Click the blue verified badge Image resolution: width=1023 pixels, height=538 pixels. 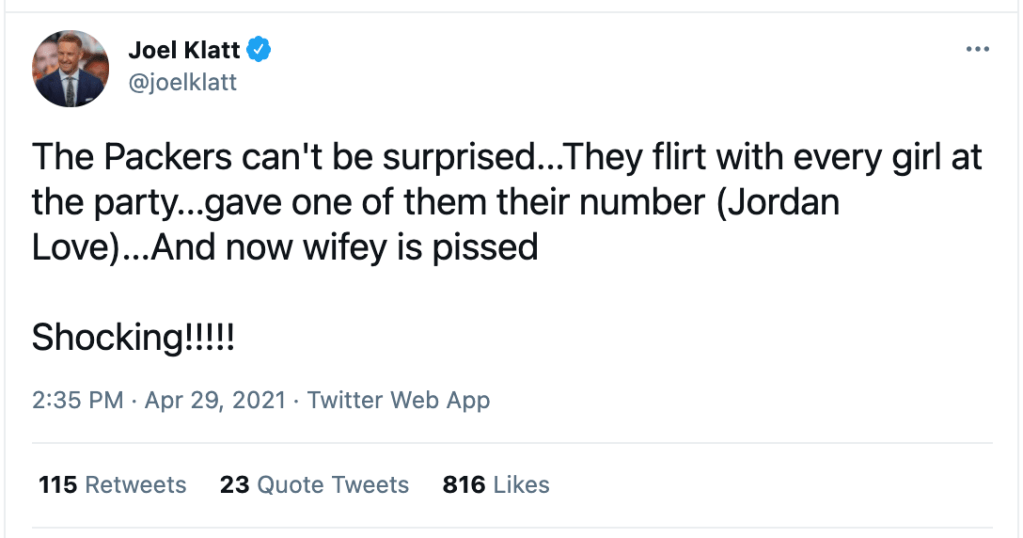pyautogui.click(x=260, y=49)
